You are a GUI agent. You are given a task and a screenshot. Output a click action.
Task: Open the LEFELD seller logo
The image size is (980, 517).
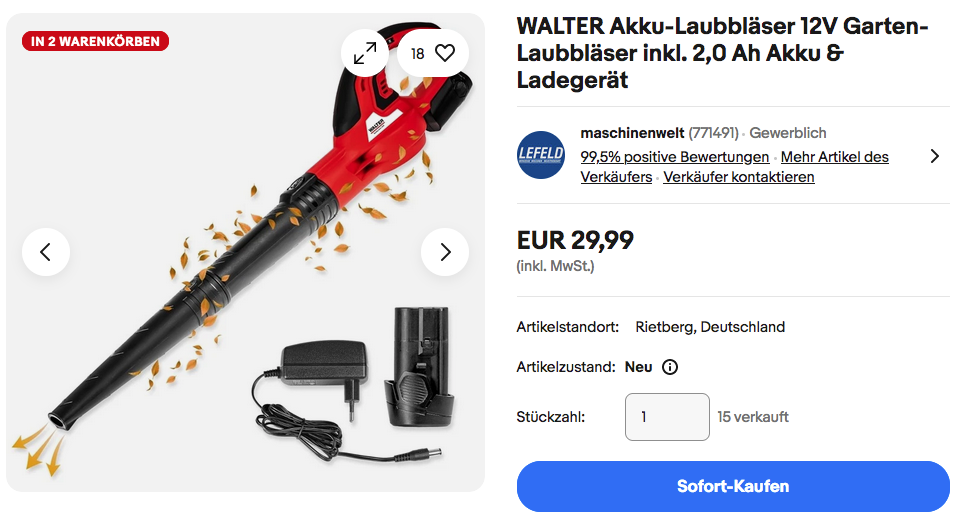click(x=541, y=155)
